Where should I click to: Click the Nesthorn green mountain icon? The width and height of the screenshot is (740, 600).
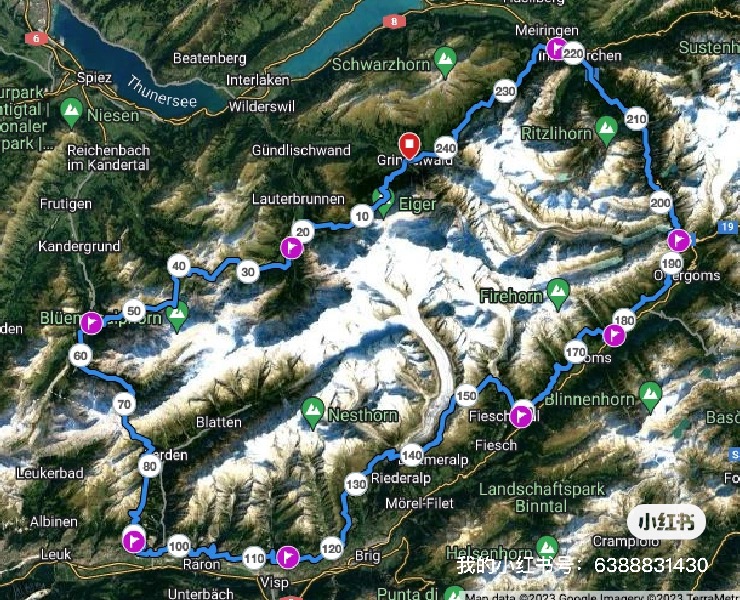[312, 413]
